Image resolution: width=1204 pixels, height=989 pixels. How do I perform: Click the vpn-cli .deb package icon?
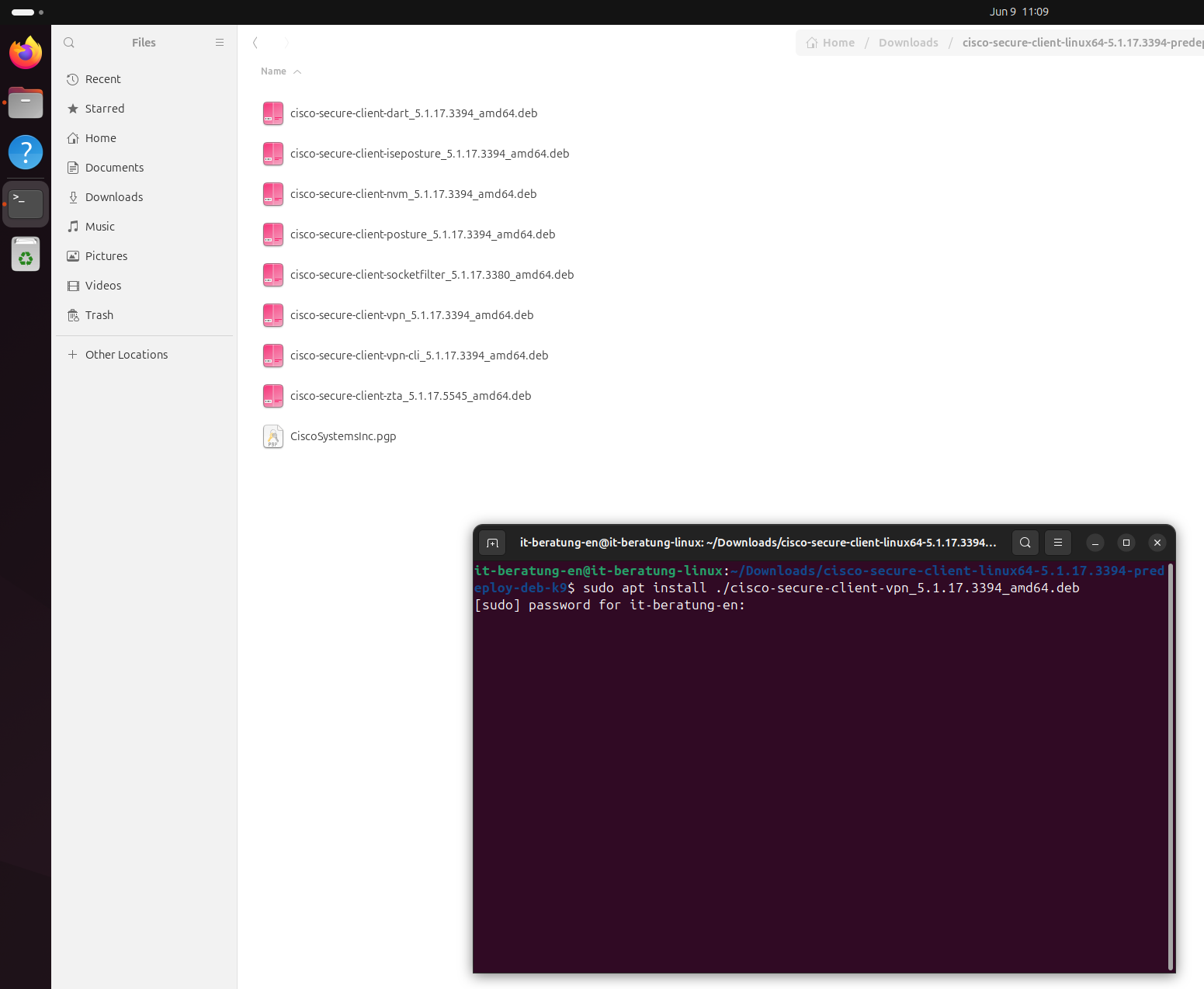coord(273,356)
